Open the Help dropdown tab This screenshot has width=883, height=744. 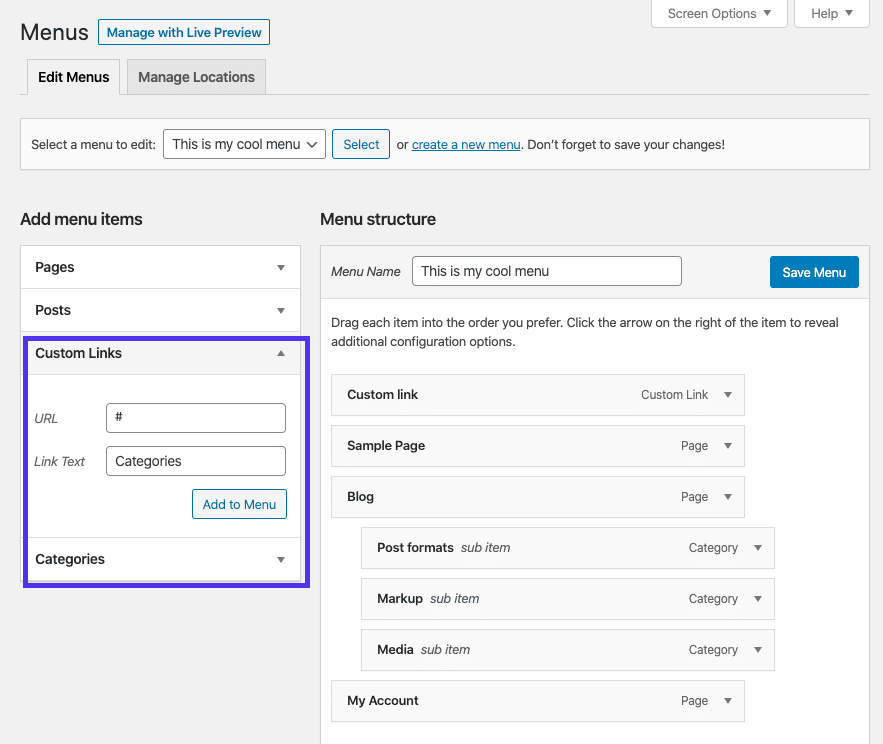pyautogui.click(x=832, y=14)
